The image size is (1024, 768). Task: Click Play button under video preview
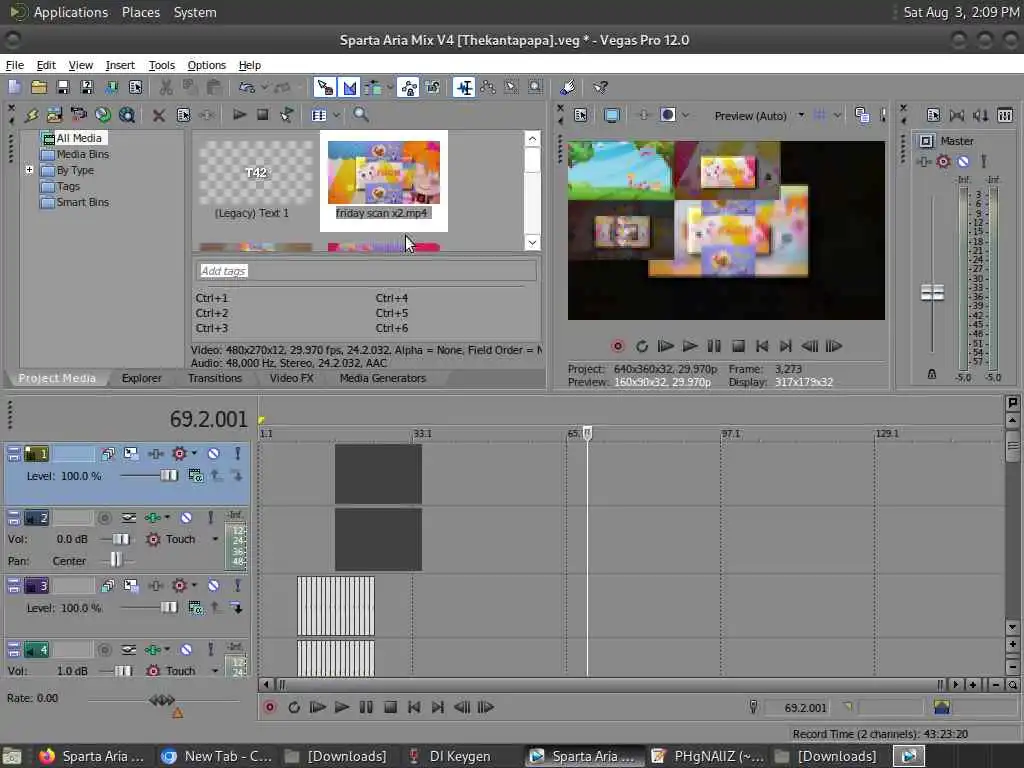click(690, 346)
